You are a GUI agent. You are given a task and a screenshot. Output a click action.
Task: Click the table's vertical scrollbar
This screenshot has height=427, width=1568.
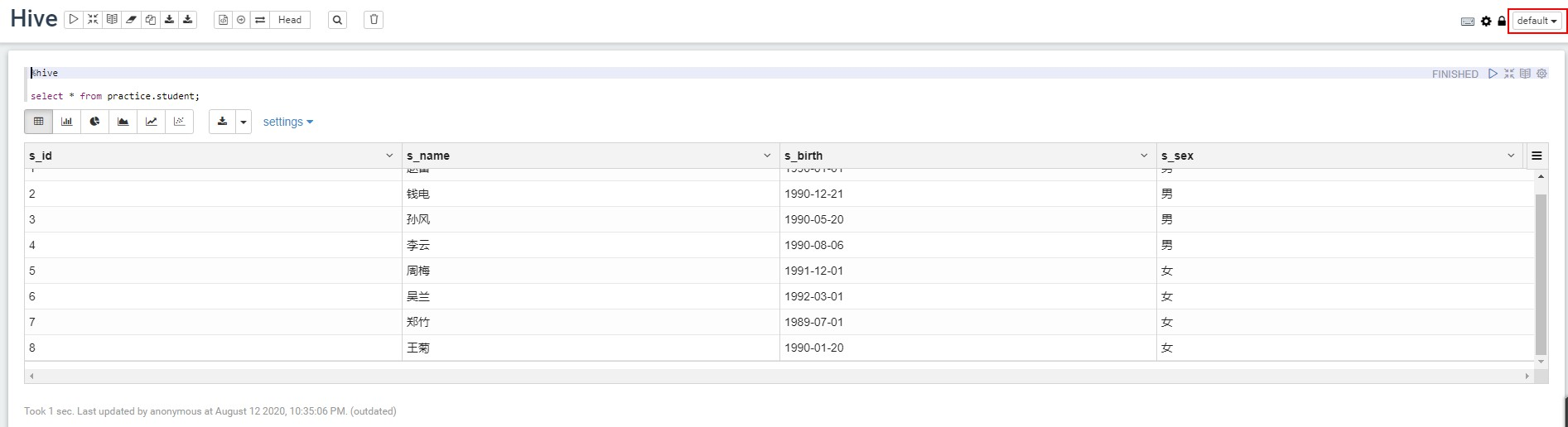[1541, 273]
